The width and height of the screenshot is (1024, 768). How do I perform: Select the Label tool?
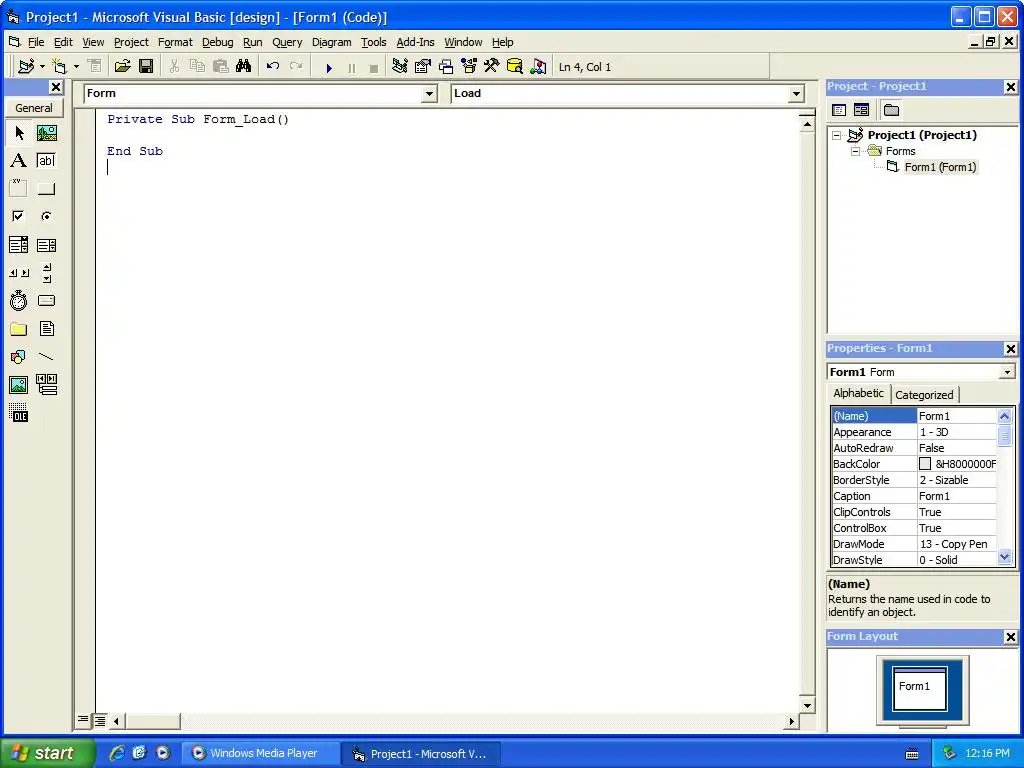[x=19, y=161]
